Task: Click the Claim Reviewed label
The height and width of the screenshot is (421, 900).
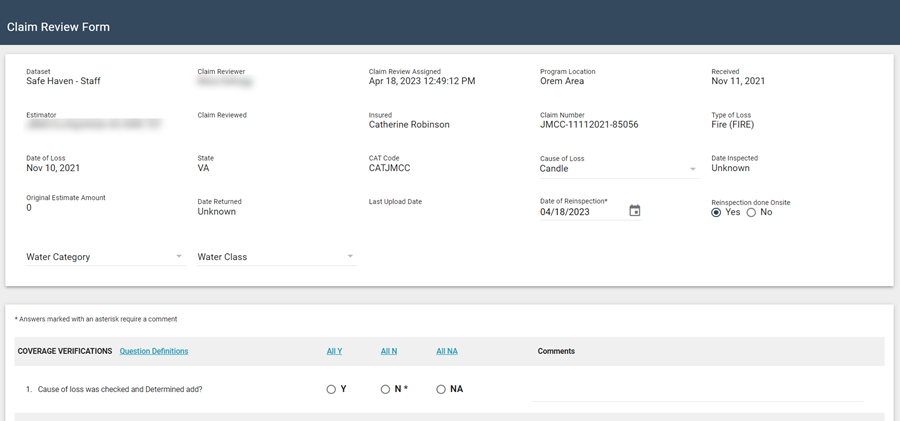Action: pos(222,115)
